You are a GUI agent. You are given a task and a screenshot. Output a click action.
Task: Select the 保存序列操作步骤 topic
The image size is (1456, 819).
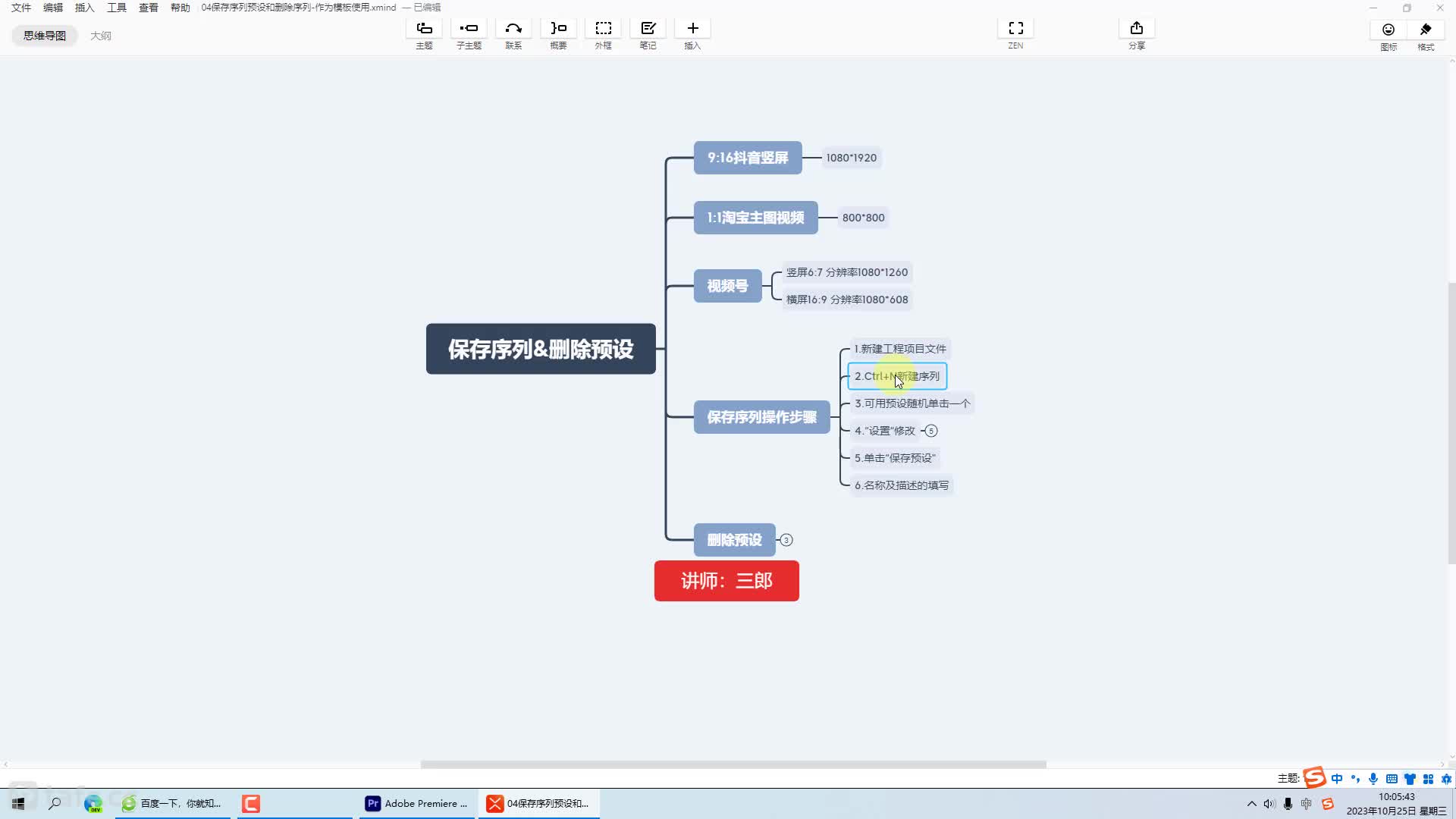point(762,417)
